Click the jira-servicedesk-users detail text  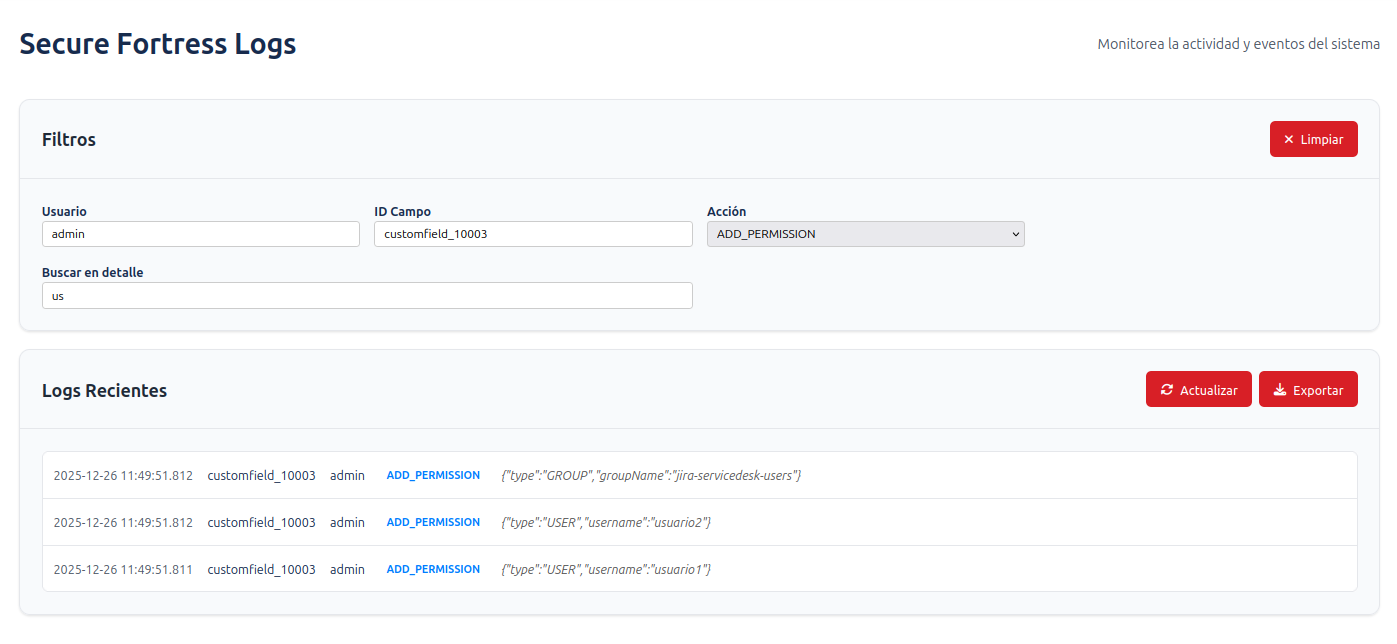point(651,475)
